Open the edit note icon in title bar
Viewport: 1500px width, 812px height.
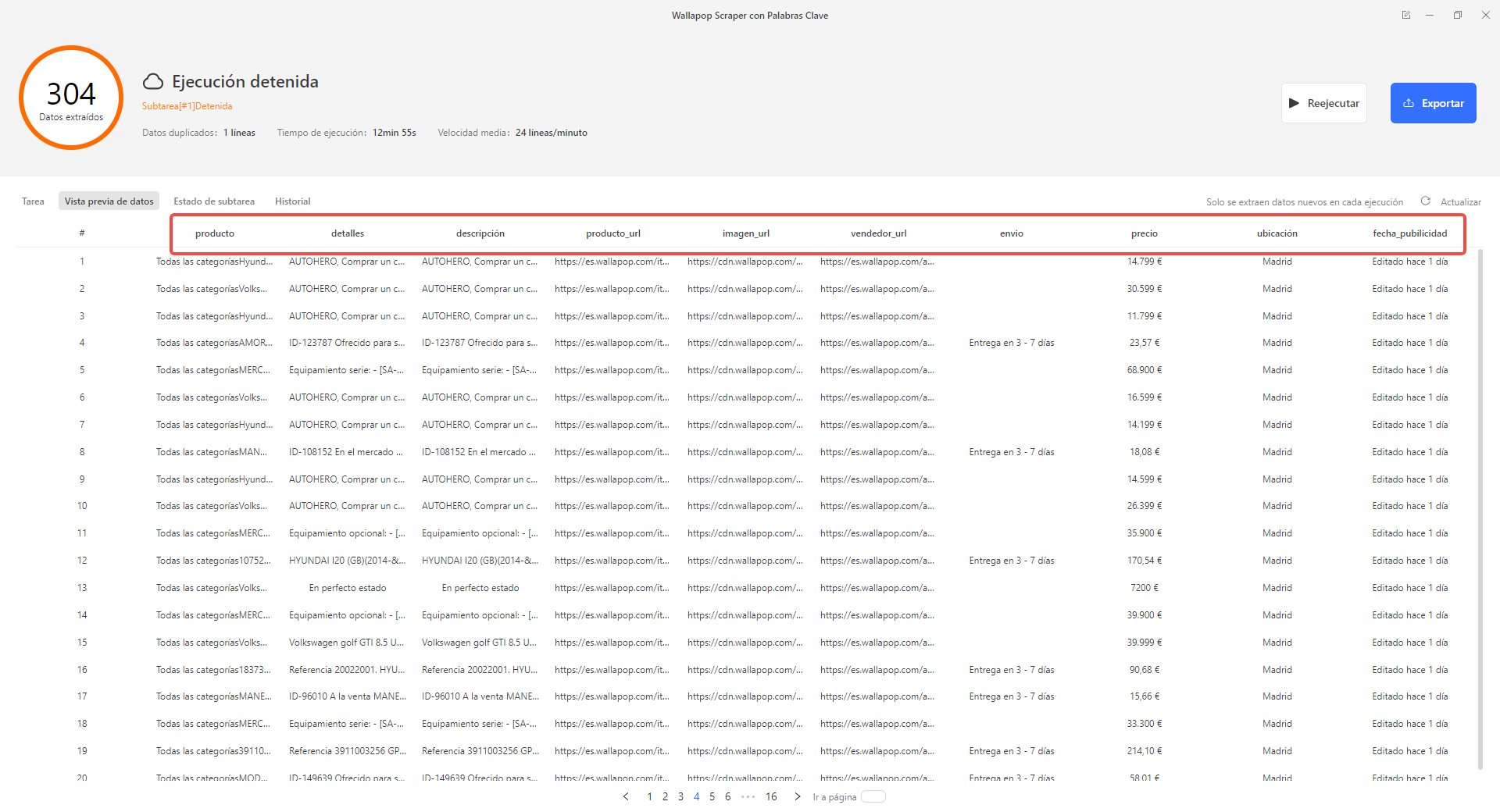[1406, 15]
